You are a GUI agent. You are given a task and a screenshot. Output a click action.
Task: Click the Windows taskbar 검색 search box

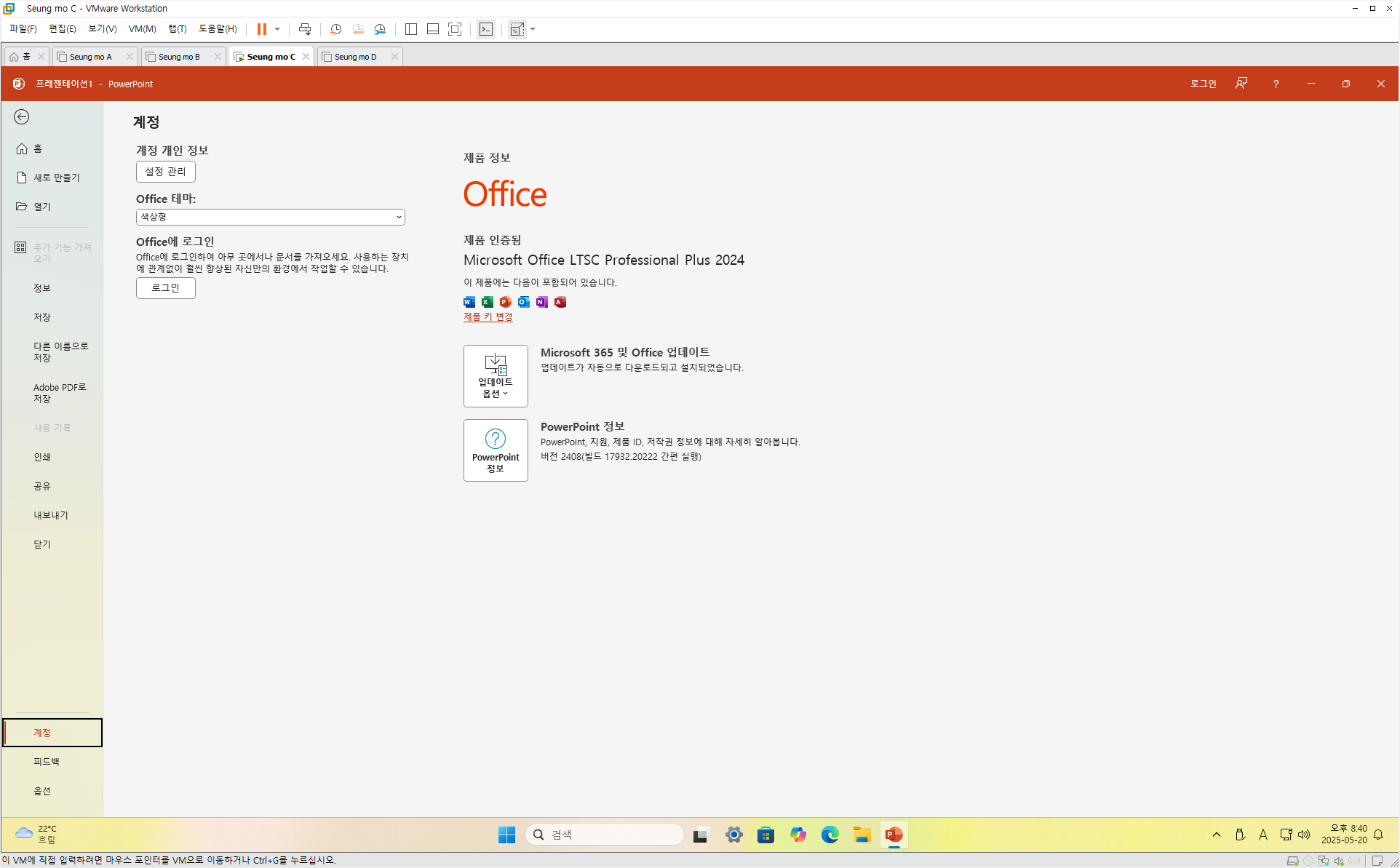pyautogui.click(x=605, y=835)
